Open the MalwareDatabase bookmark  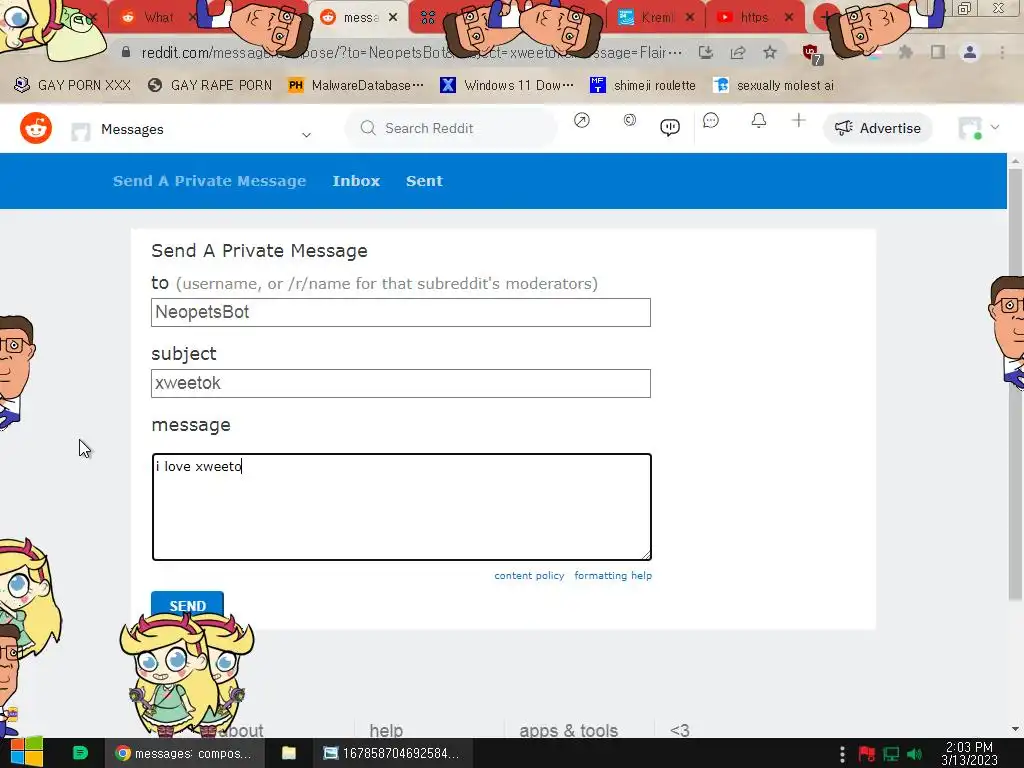[356, 85]
